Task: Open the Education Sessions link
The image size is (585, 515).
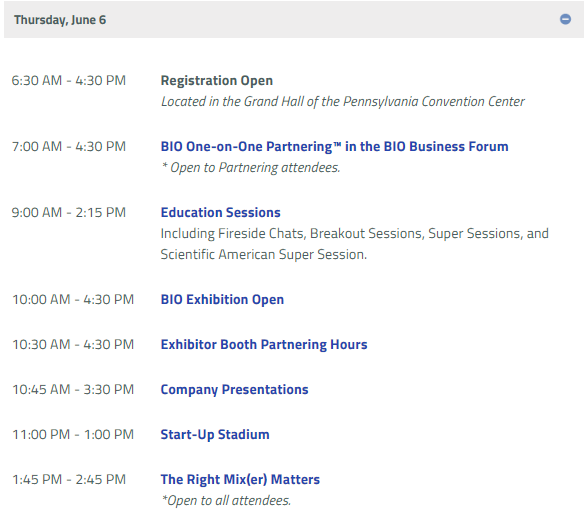Action: coord(220,212)
